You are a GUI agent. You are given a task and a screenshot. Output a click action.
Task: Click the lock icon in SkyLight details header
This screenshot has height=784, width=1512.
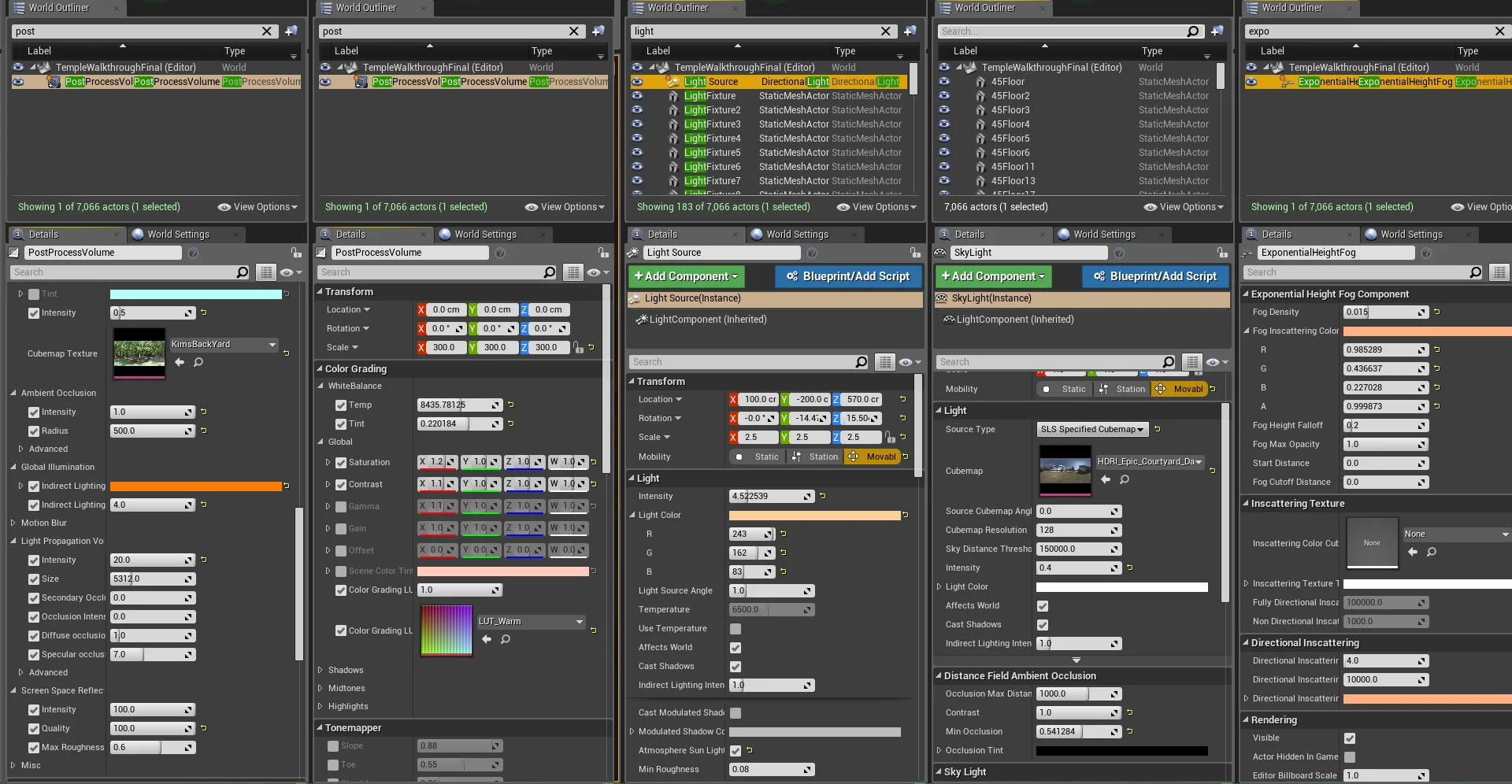point(1222,253)
